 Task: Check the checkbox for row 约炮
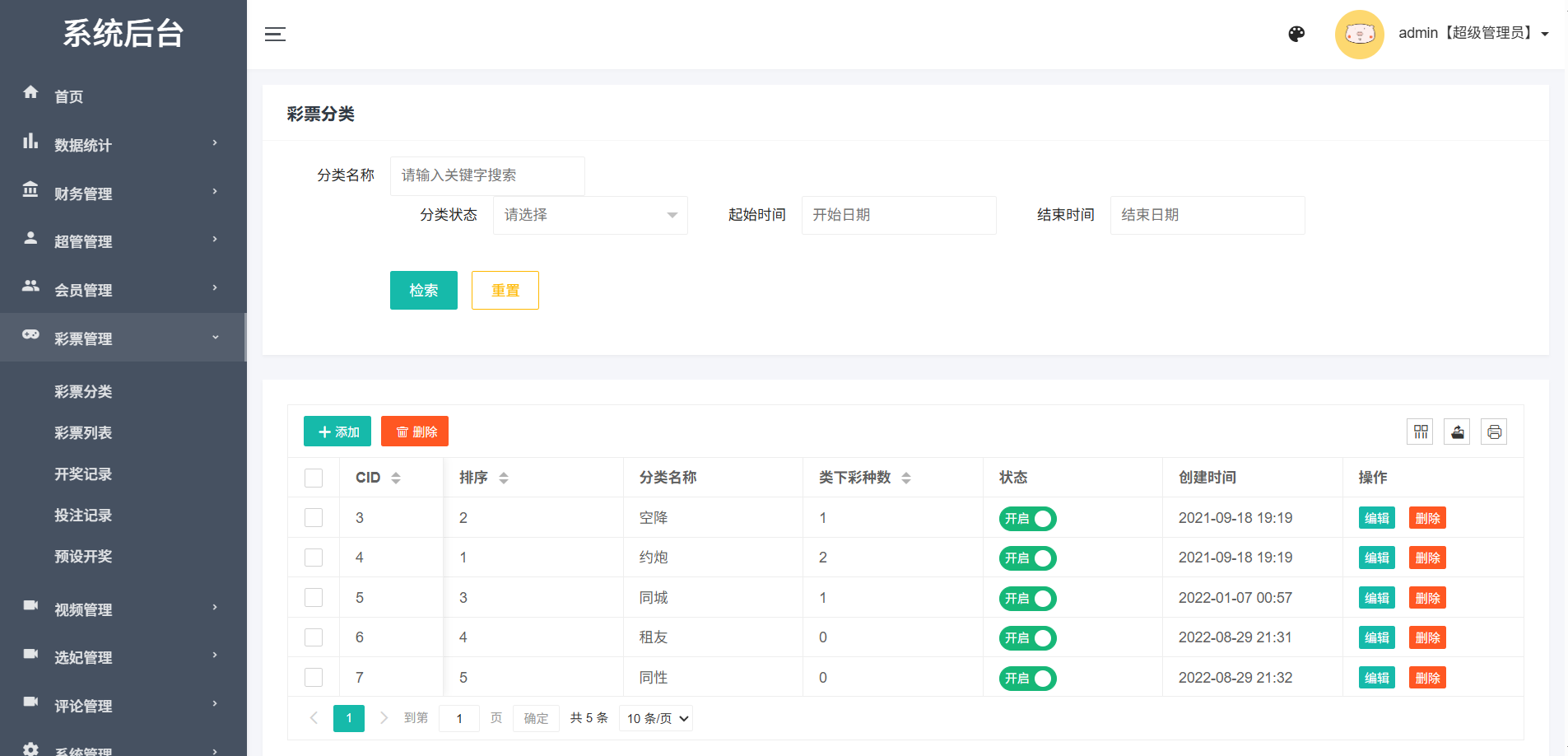(x=314, y=558)
